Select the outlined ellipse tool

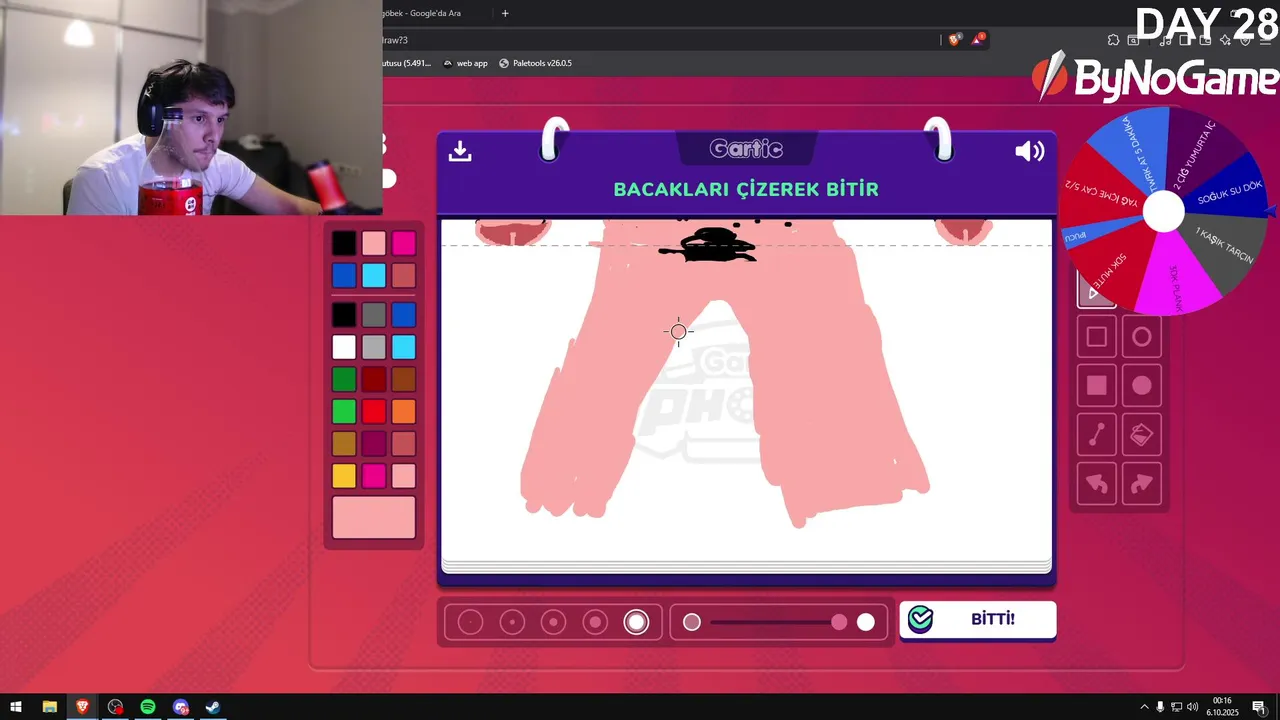(1142, 337)
